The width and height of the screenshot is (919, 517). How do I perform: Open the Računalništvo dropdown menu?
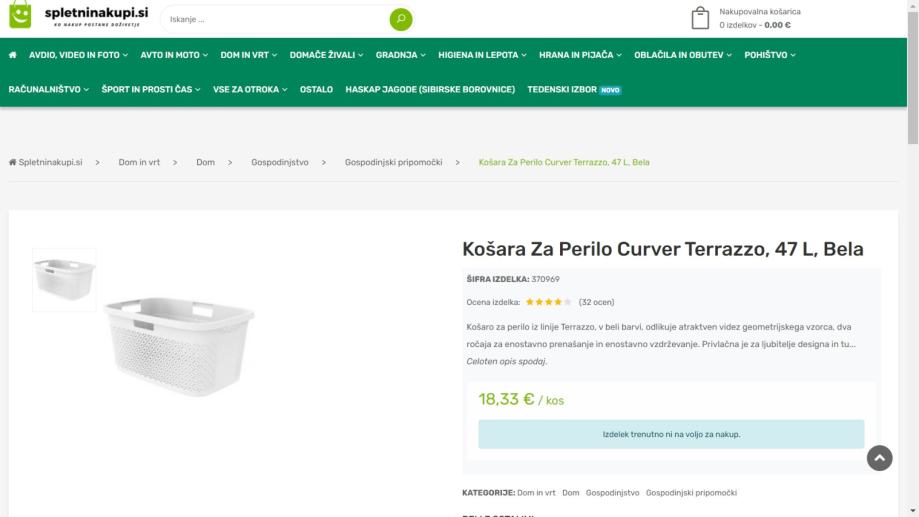point(49,89)
